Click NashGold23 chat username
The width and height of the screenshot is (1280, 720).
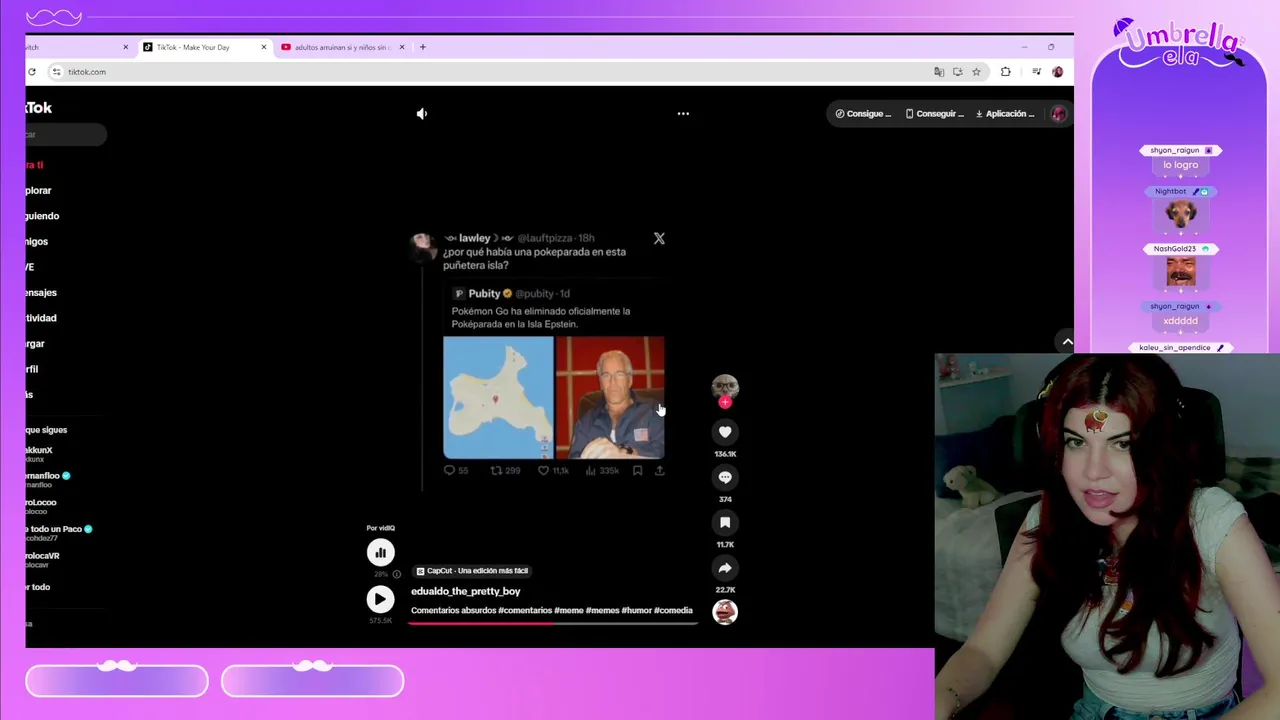tap(1174, 249)
